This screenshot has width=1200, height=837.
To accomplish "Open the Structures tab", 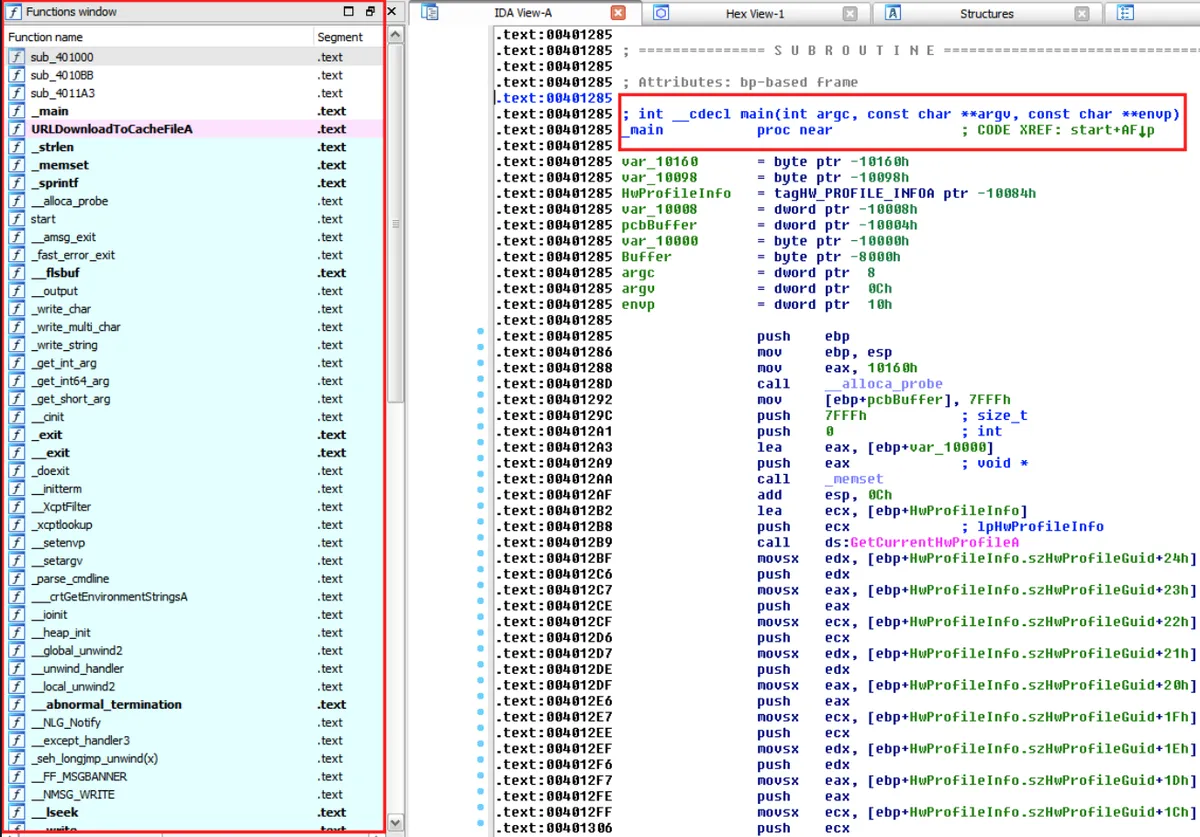I will [986, 14].
